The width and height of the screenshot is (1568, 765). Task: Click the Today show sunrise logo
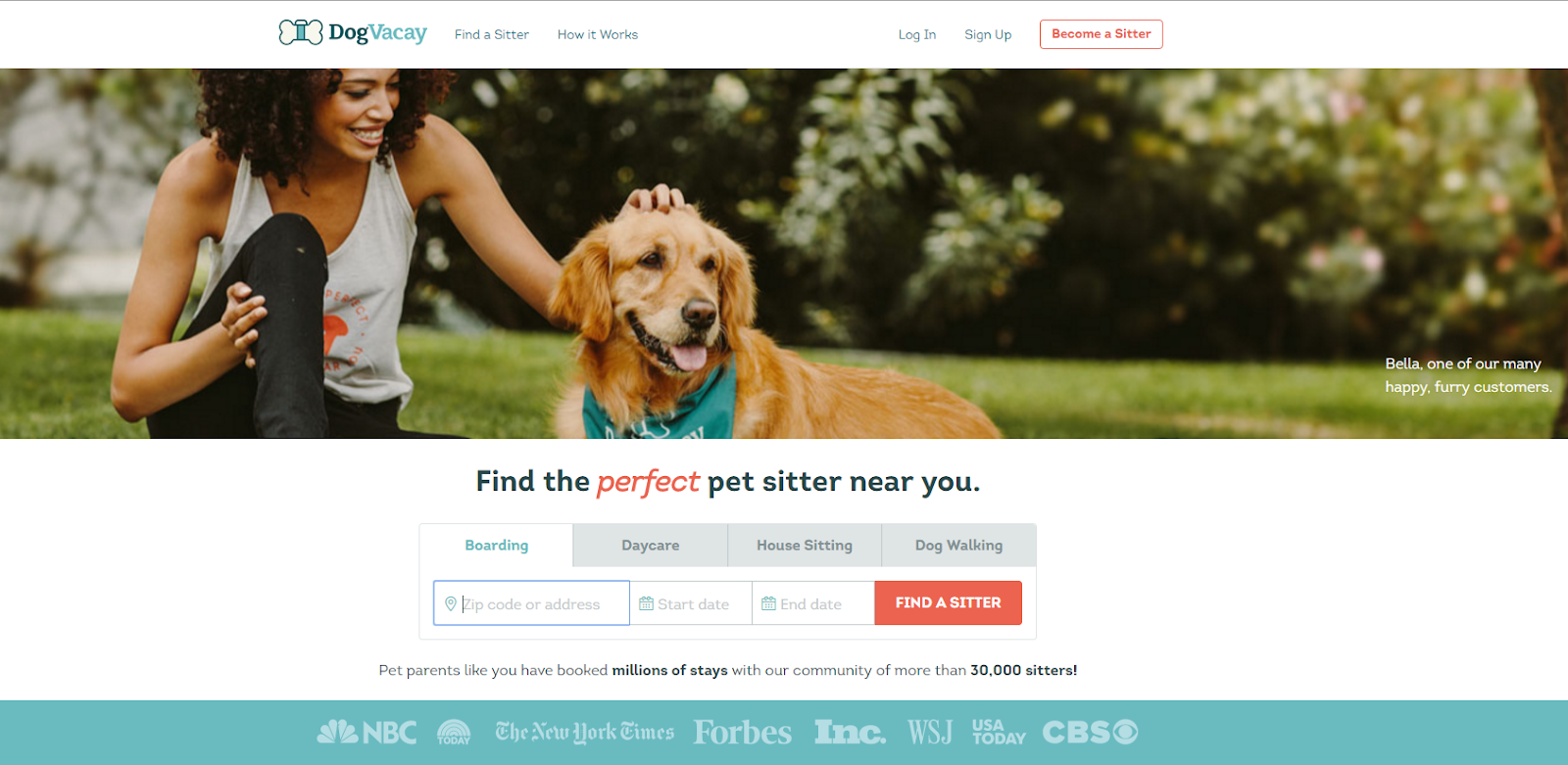(x=454, y=732)
